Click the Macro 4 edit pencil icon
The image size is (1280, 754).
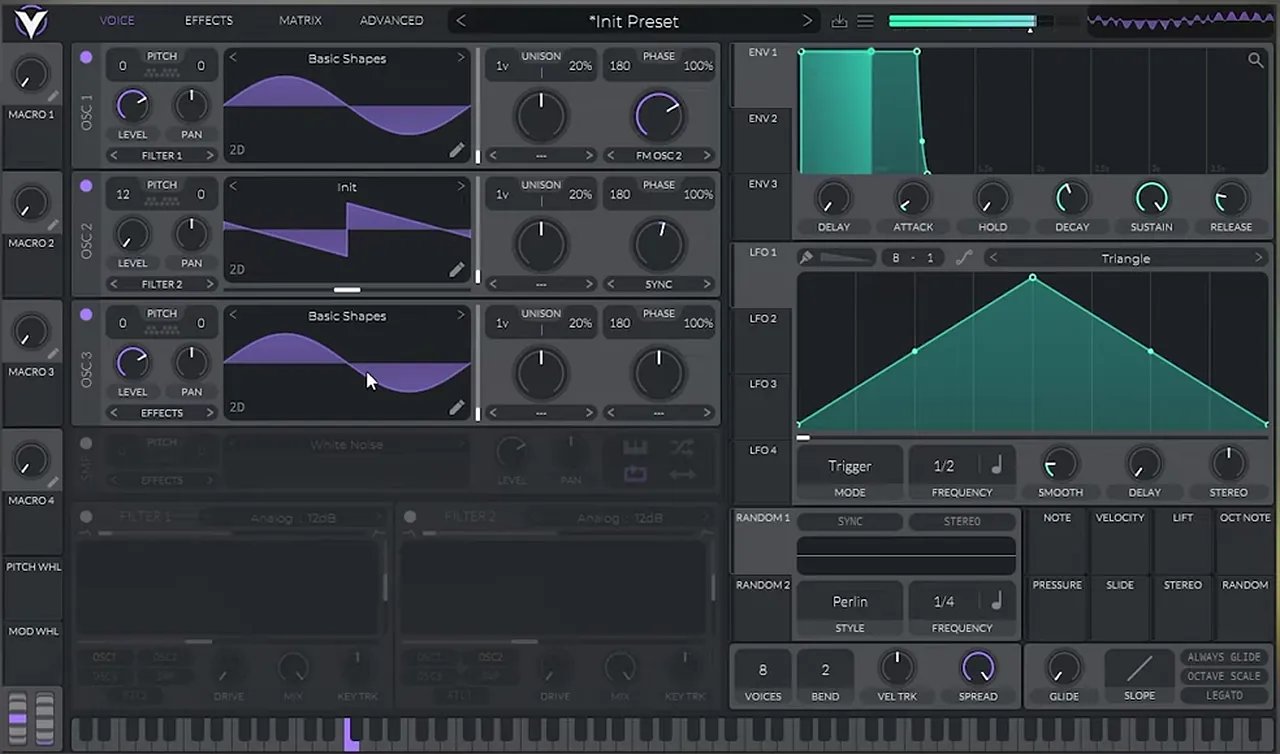coord(53,483)
